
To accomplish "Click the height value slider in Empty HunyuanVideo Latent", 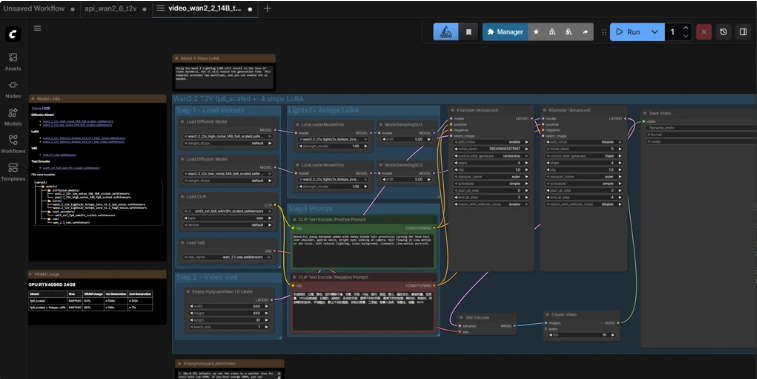I will pos(228,313).
